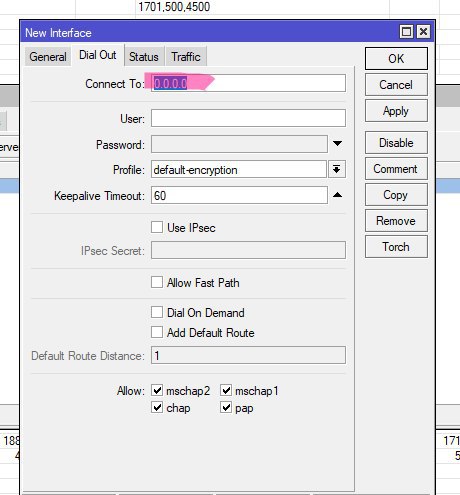Image resolution: width=460 pixels, height=495 pixels.
Task: Close the New Interface dialog
Action: coord(423,32)
